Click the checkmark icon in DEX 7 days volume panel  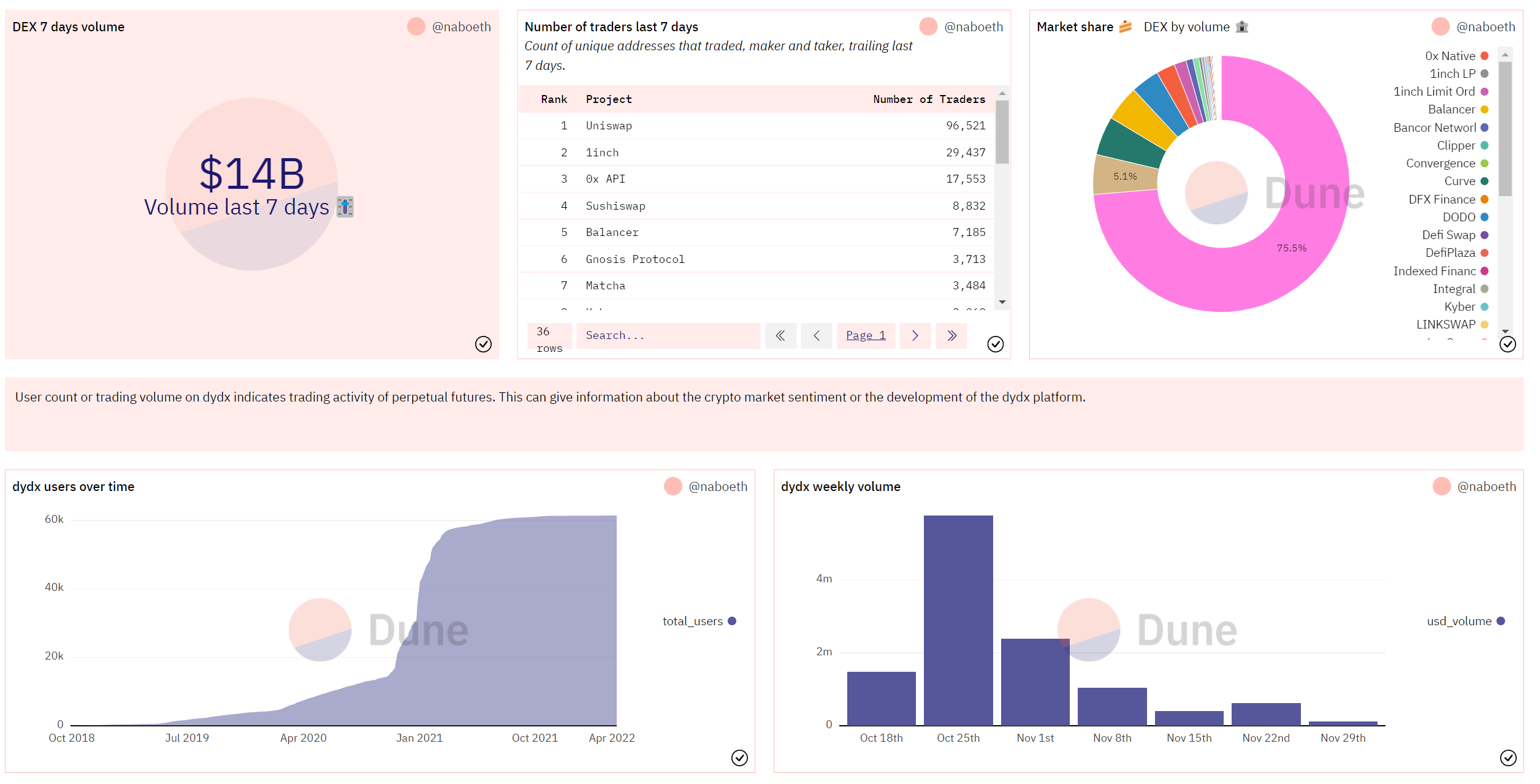click(483, 344)
